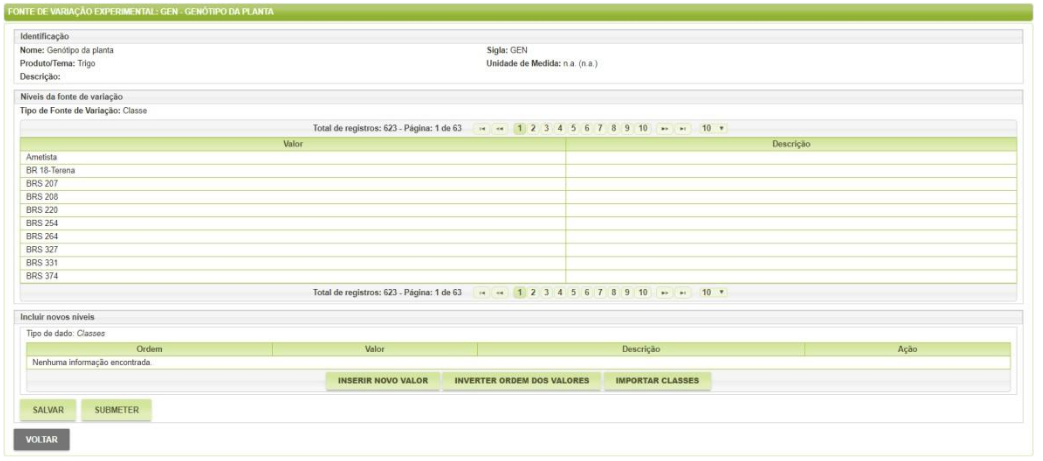Select page 7 in top paginator
This screenshot has width=1043, height=461.
point(600,128)
